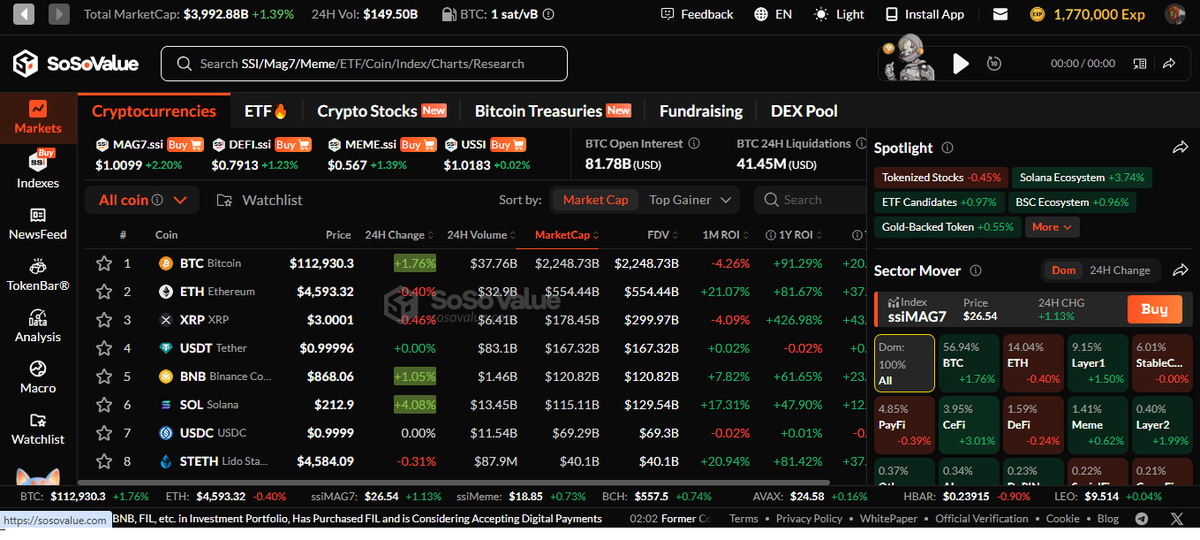Click Feedback in the top bar
Viewport: 1200px width, 540px height.
tap(697, 14)
